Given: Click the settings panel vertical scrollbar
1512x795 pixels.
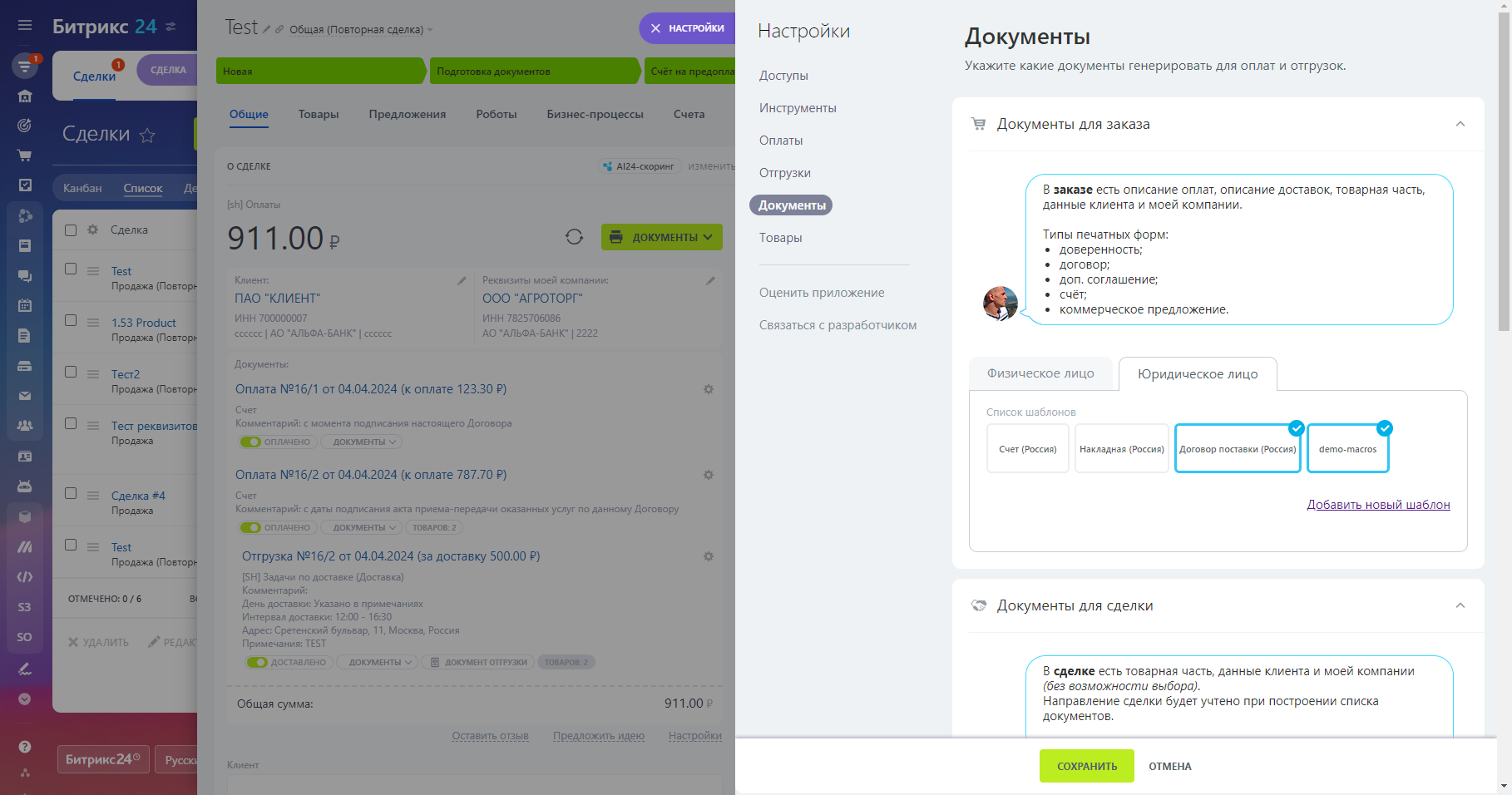Looking at the screenshot, I should point(1504,173).
